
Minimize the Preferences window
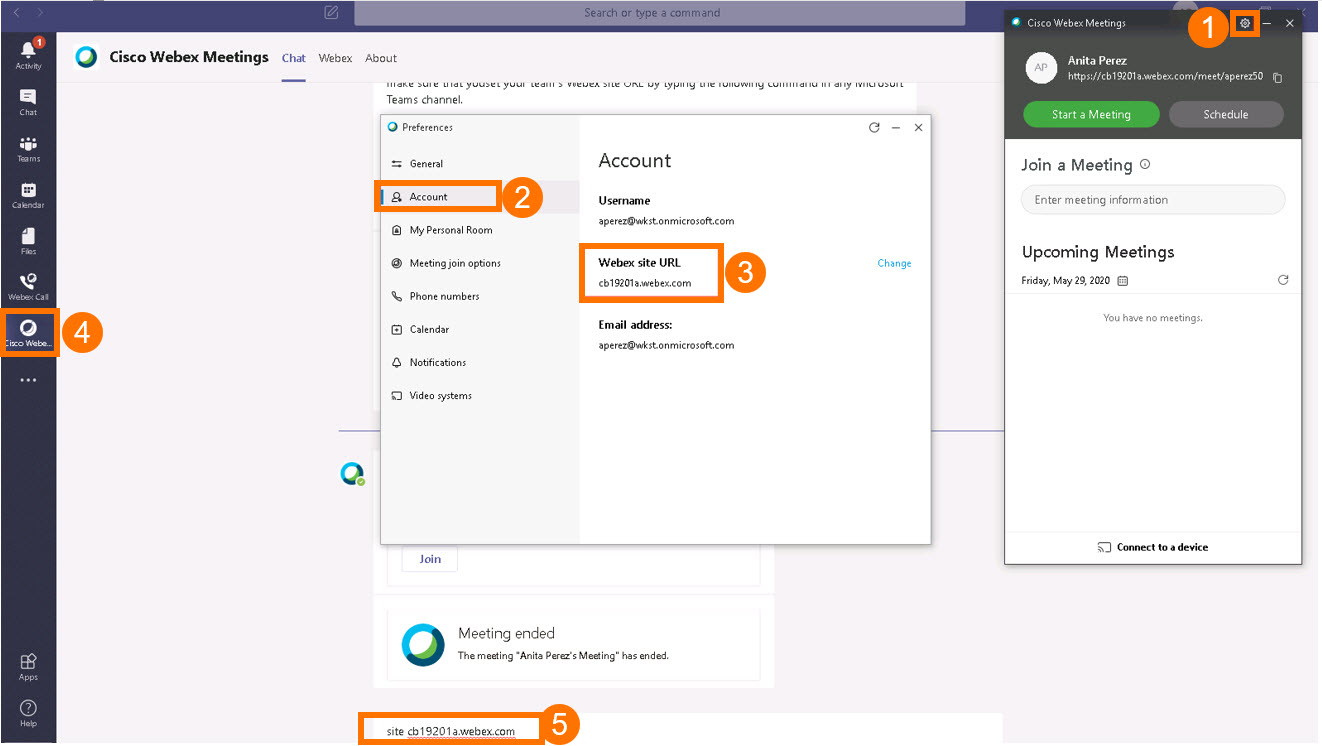(896, 128)
